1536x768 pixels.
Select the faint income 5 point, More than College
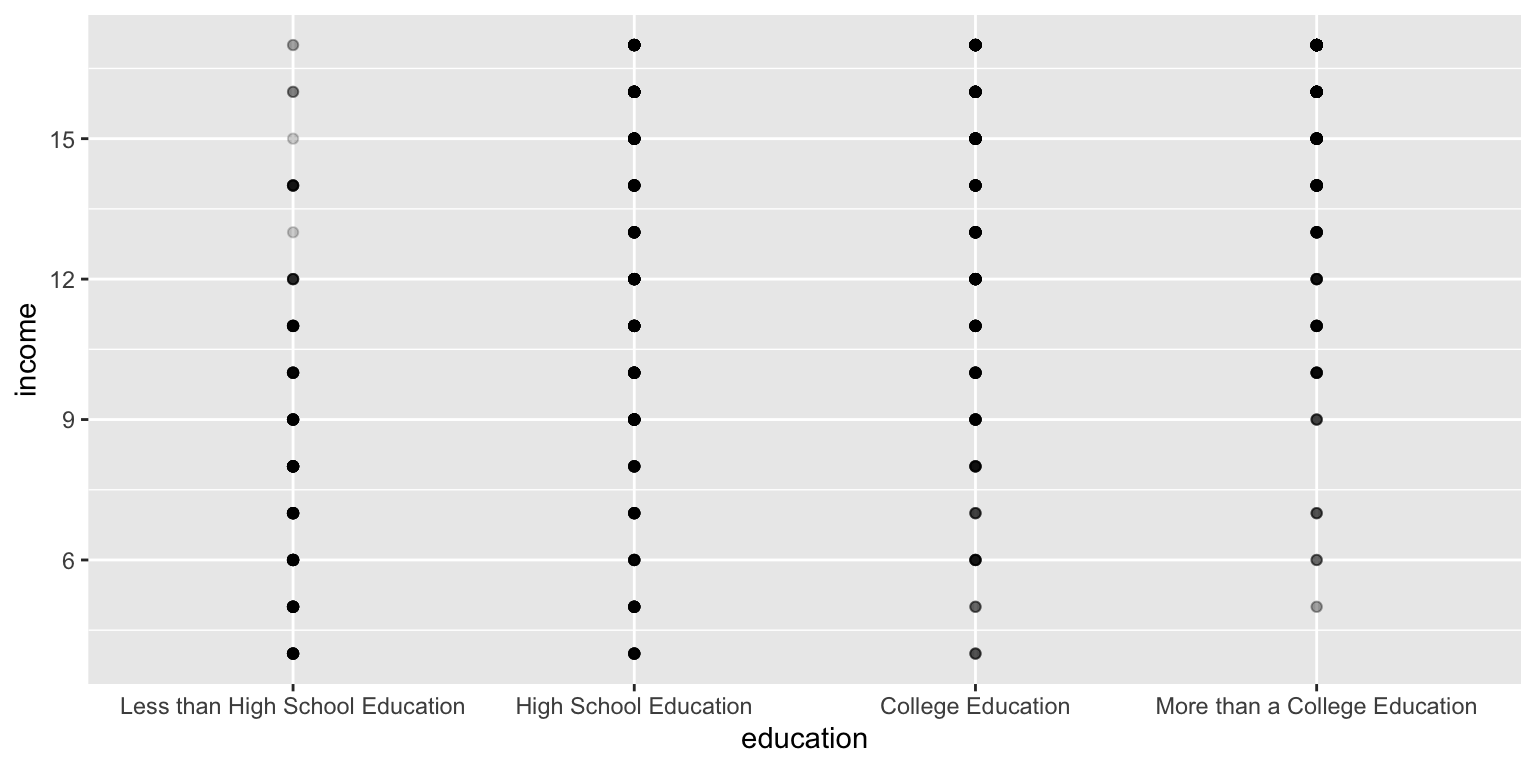pos(1316,607)
